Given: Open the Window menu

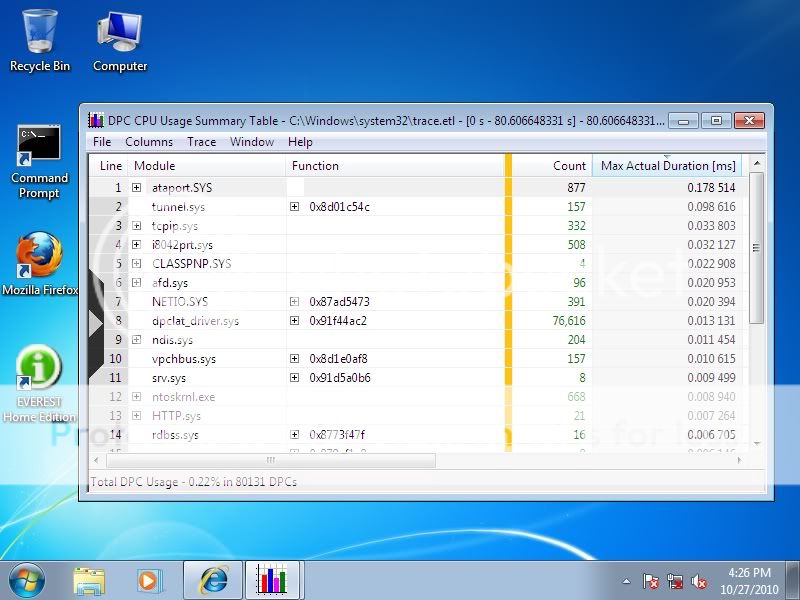Looking at the screenshot, I should [252, 141].
